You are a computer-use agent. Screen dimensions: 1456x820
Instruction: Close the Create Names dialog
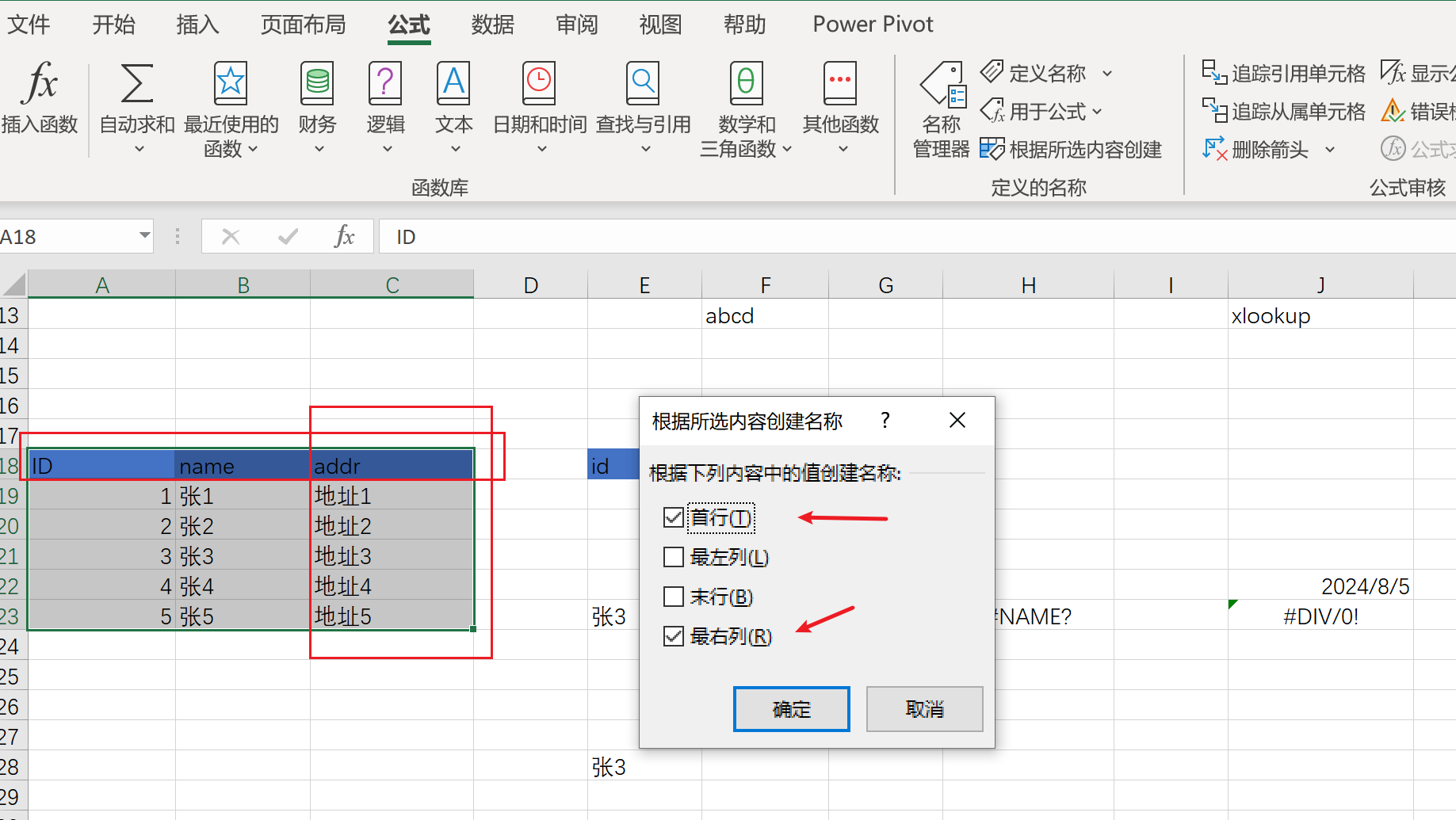click(957, 420)
